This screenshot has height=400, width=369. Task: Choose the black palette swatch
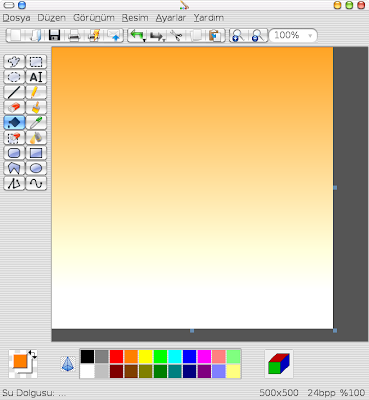[87, 356]
